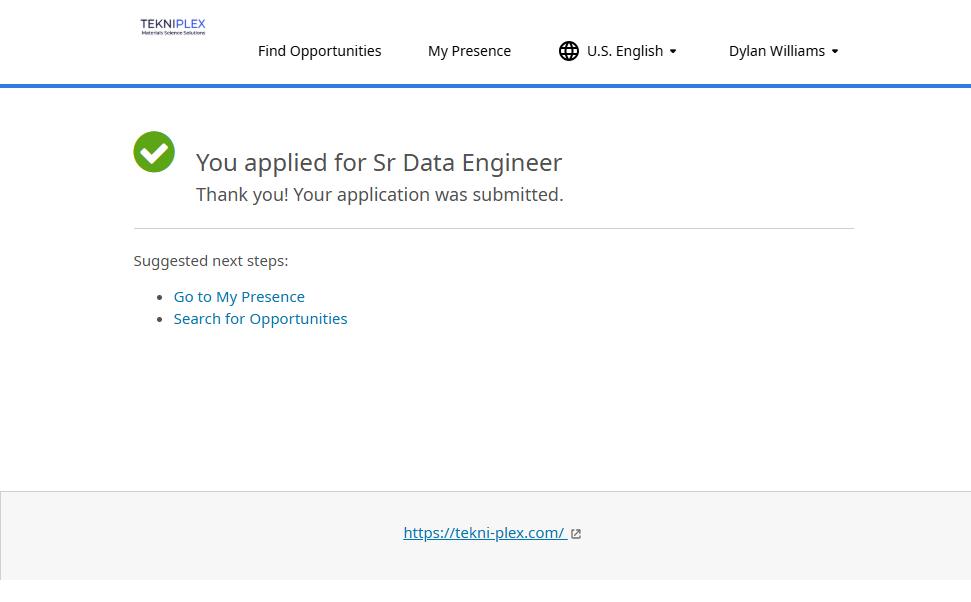
Task: Open Find Opportunities in the top navigation
Action: 319,51
